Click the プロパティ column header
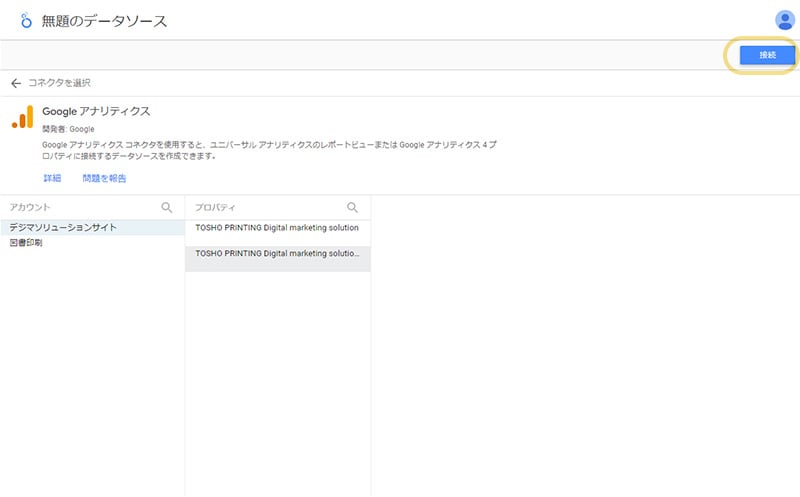 coord(215,207)
